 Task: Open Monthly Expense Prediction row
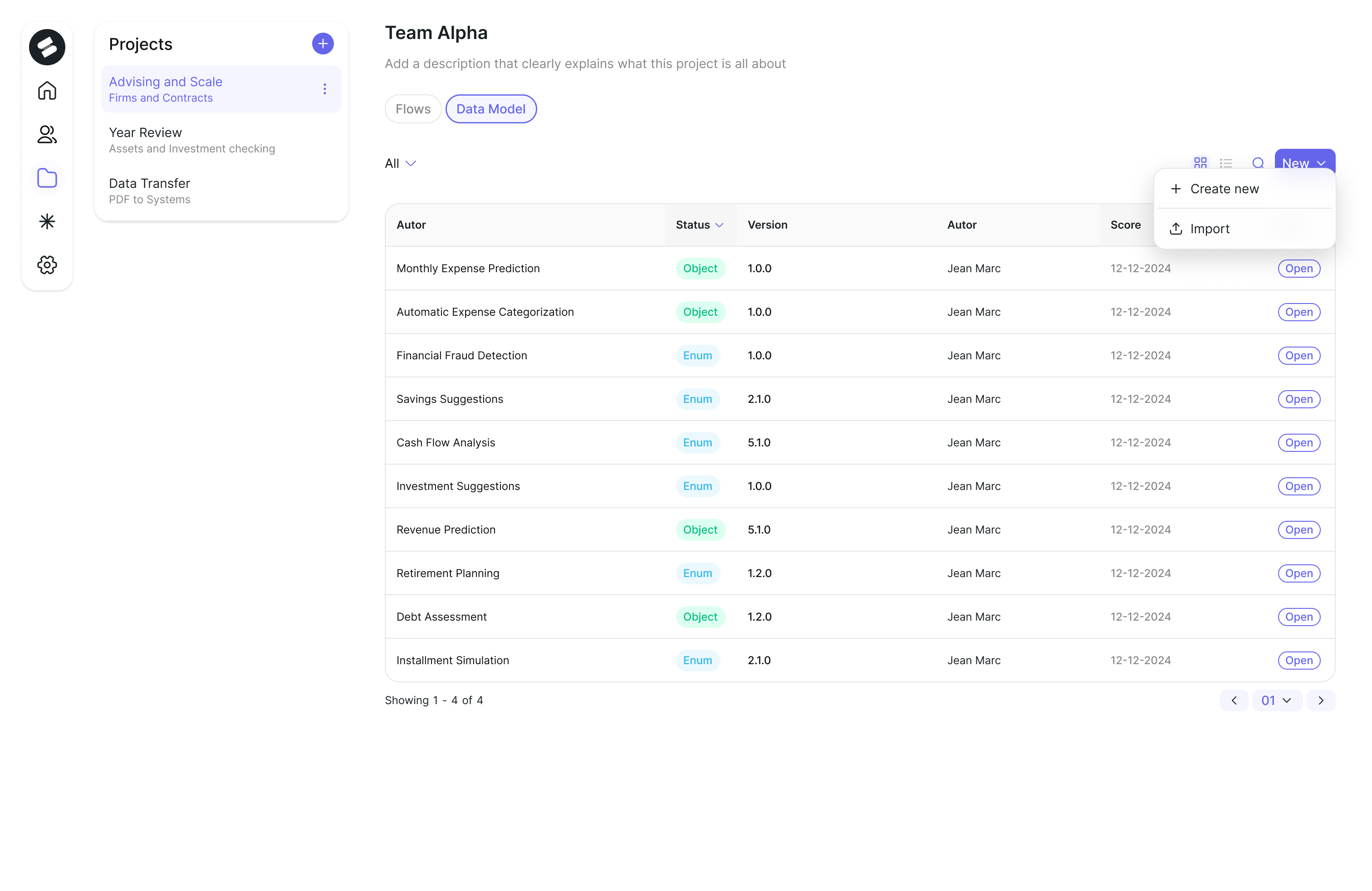coord(1299,269)
